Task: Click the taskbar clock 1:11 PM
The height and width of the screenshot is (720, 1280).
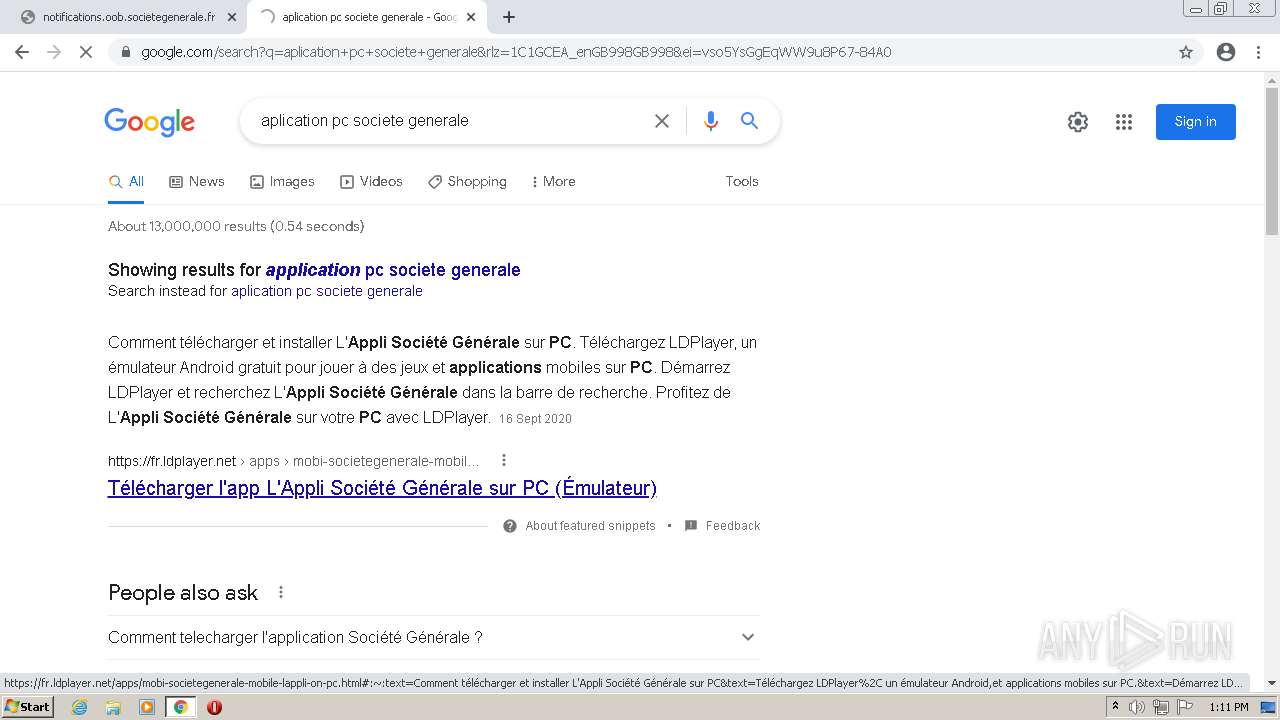Action: tap(1229, 707)
